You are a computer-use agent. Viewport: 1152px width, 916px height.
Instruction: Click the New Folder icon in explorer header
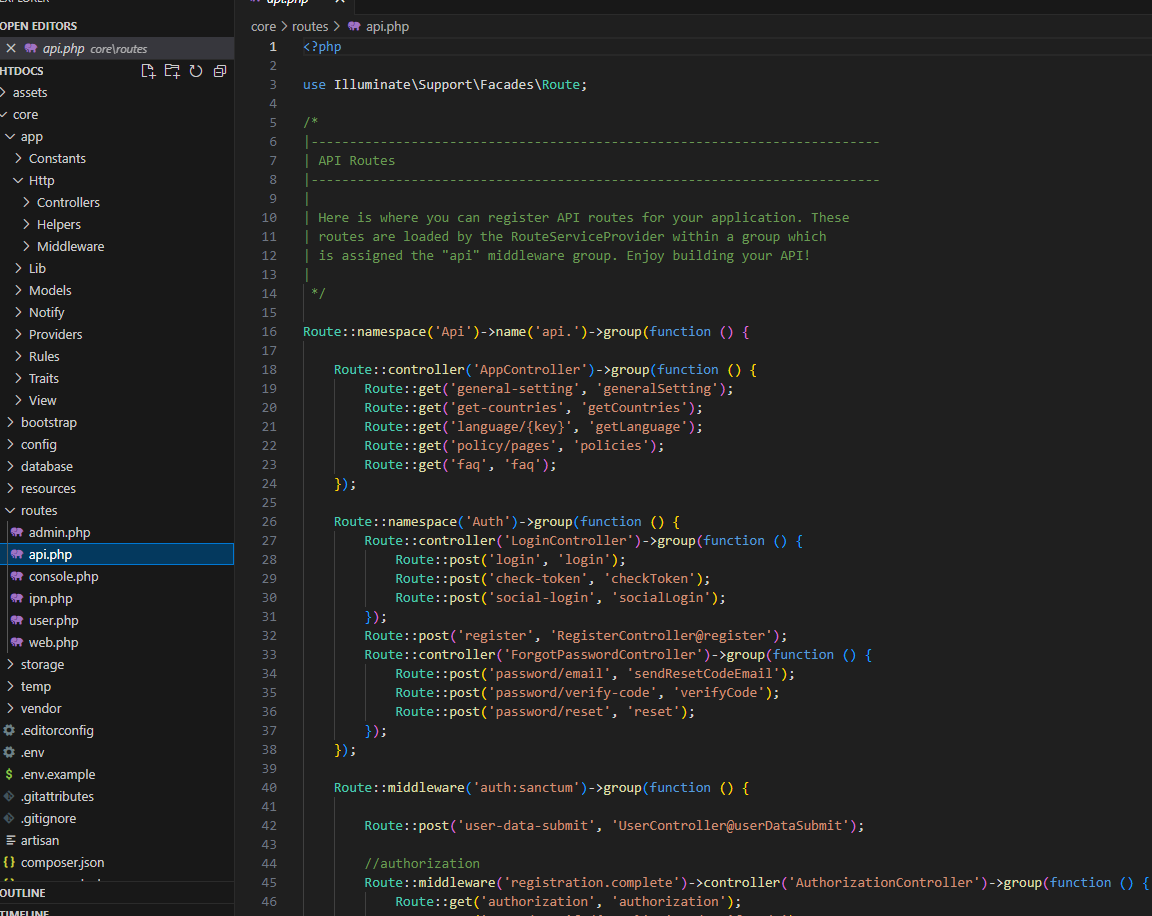(172, 71)
